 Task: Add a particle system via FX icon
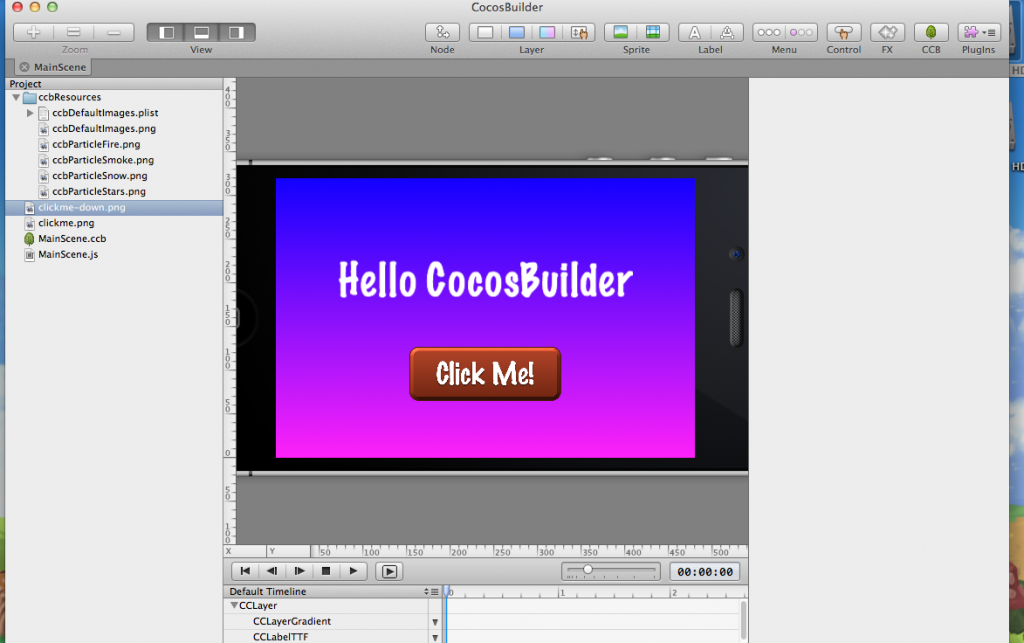[887, 32]
